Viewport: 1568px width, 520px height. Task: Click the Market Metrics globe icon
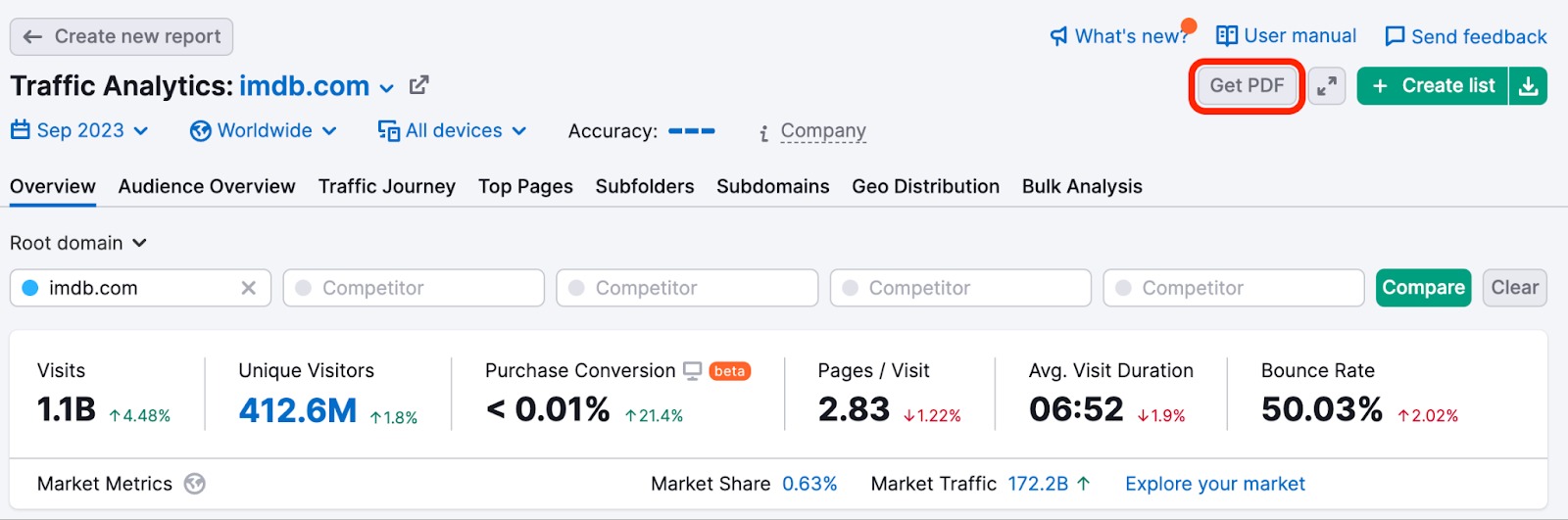pos(195,484)
